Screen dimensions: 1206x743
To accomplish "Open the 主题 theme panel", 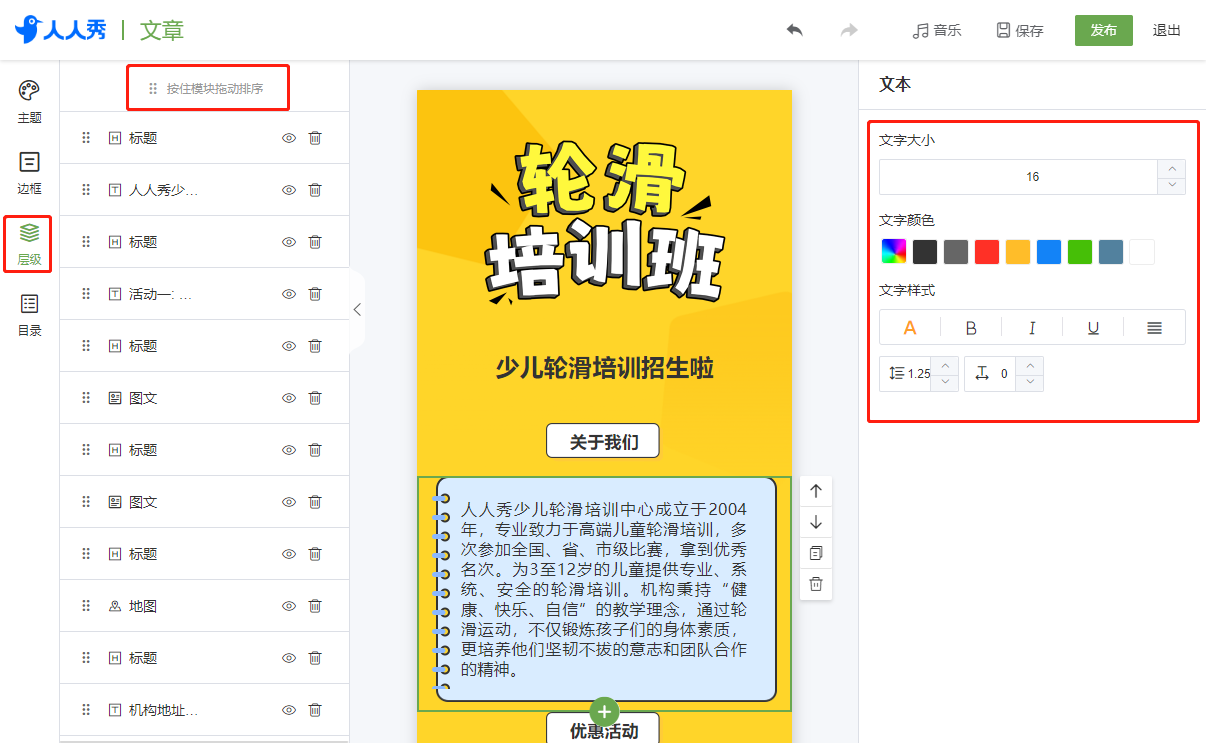I will pyautogui.click(x=30, y=101).
